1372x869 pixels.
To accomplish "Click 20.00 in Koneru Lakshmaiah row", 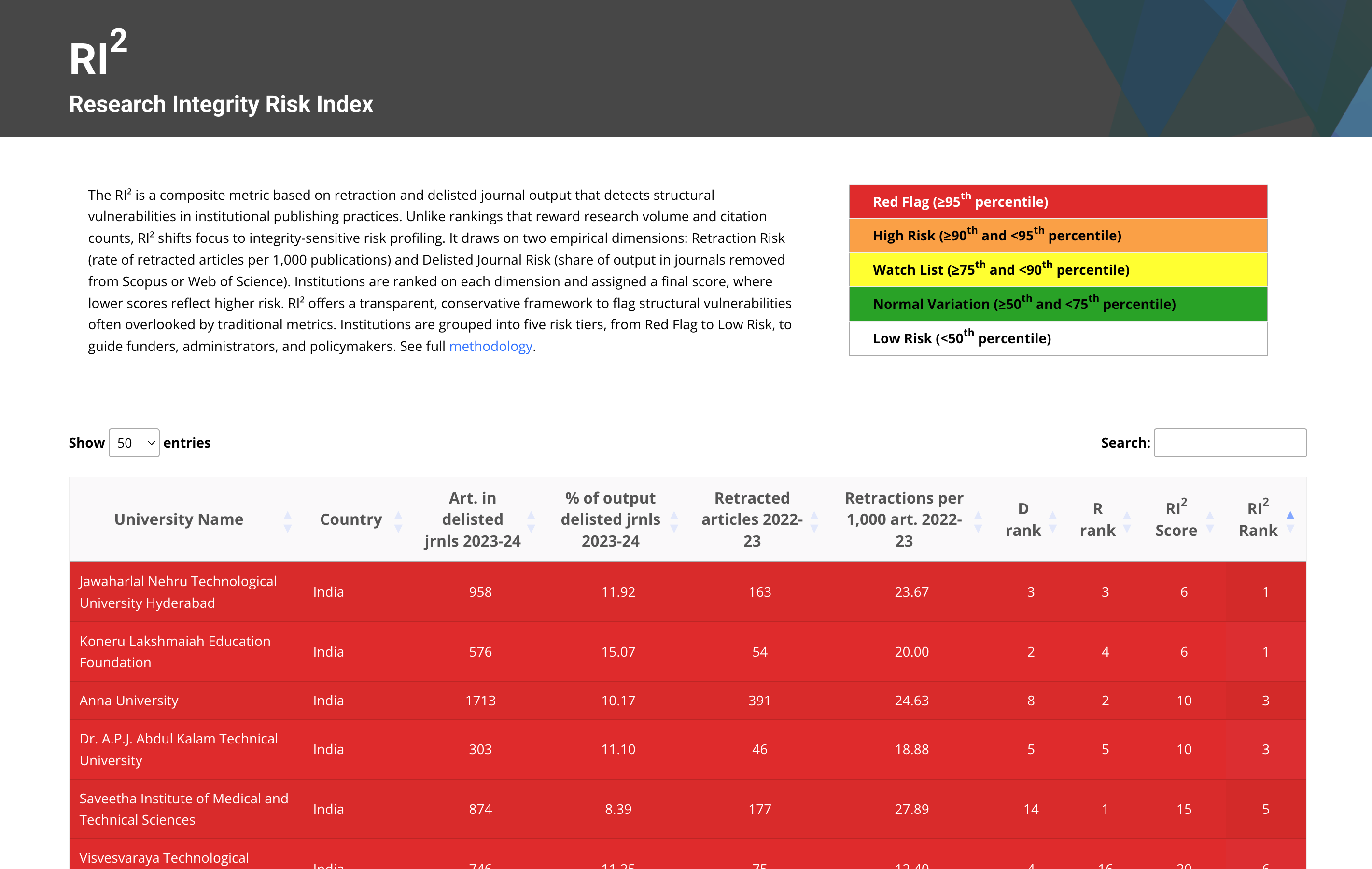I will (x=911, y=651).
